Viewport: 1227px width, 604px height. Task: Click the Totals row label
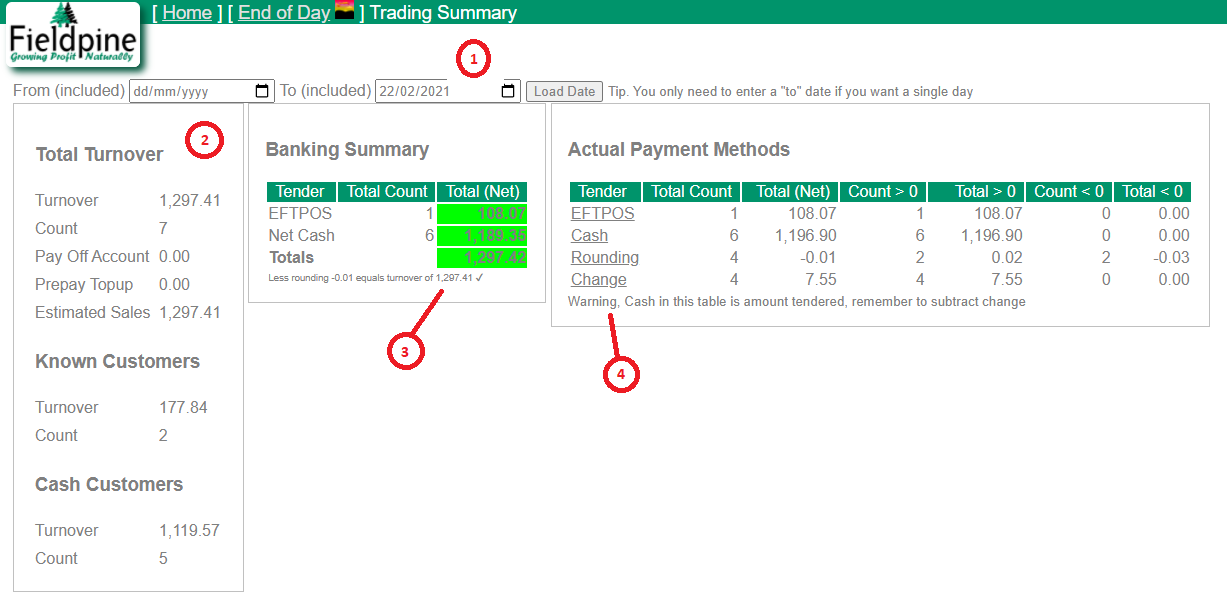[x=291, y=257]
